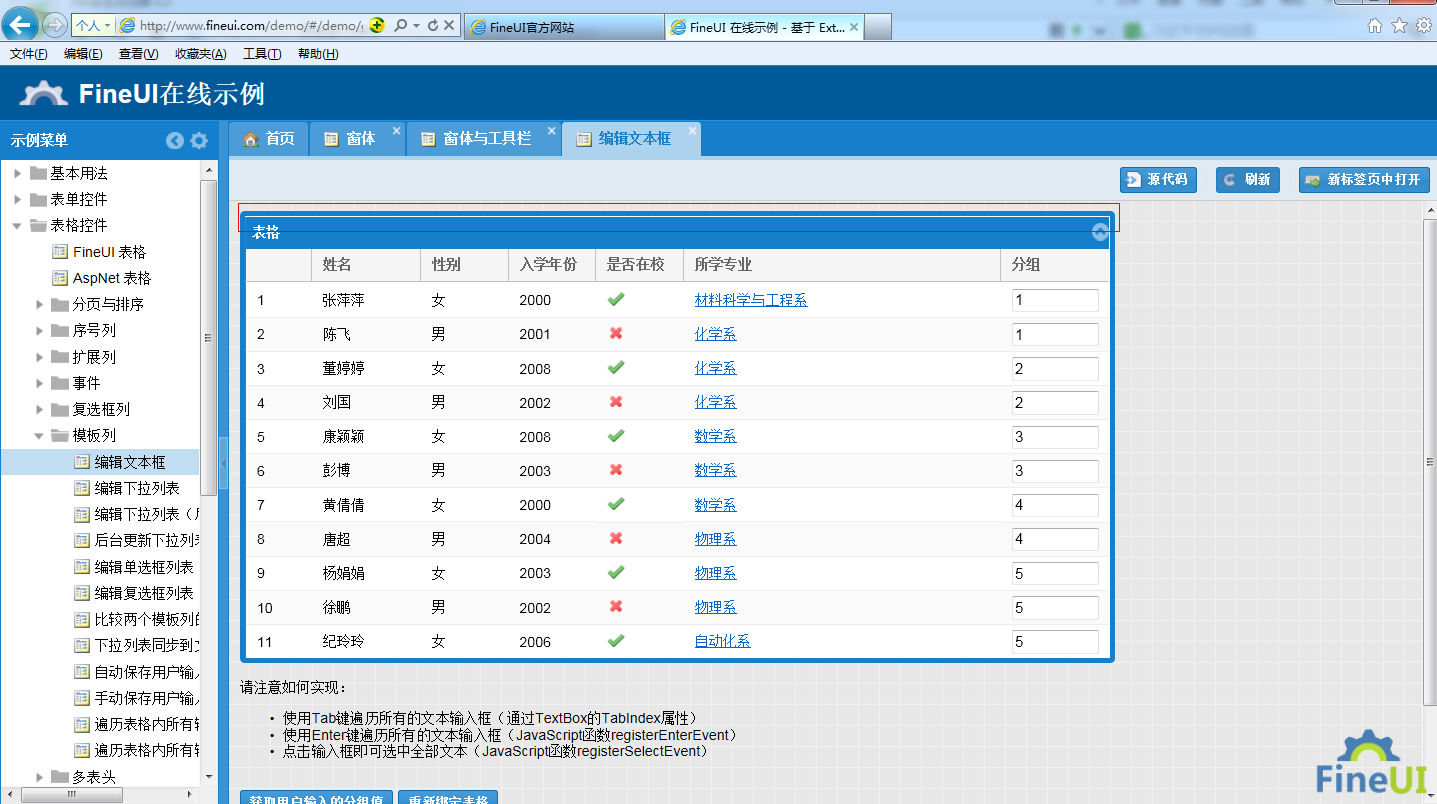Click the 源代码 button
Screen dimensions: 1437x804
[x=1158, y=180]
